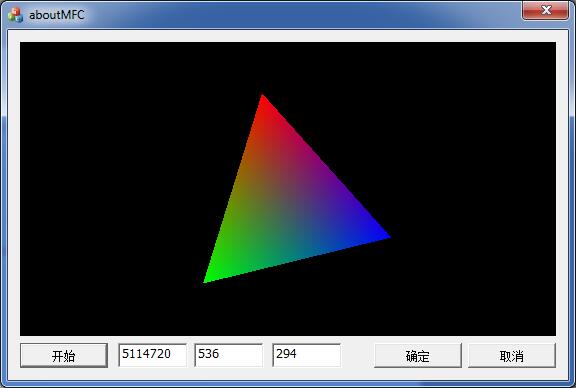Focus the input field showing 5114720
Image resolution: width=576 pixels, height=388 pixels.
[152, 355]
